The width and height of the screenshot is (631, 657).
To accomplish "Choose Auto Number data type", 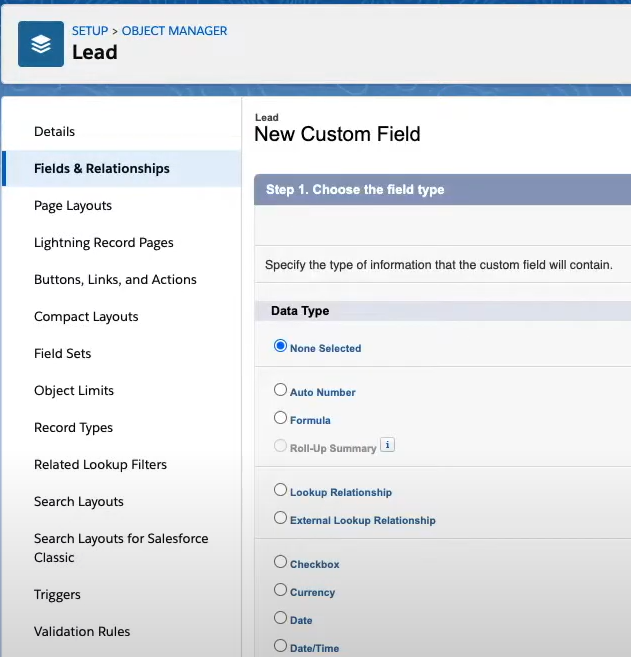I will tap(280, 390).
